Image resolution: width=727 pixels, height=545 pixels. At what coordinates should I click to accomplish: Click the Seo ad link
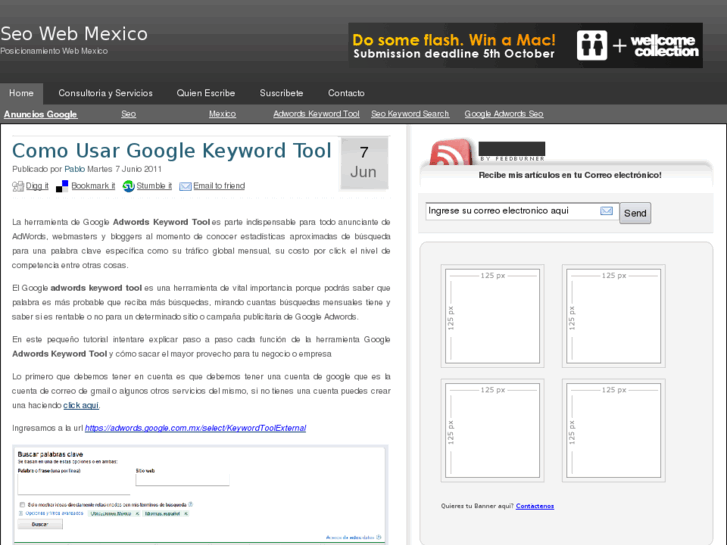coord(128,114)
